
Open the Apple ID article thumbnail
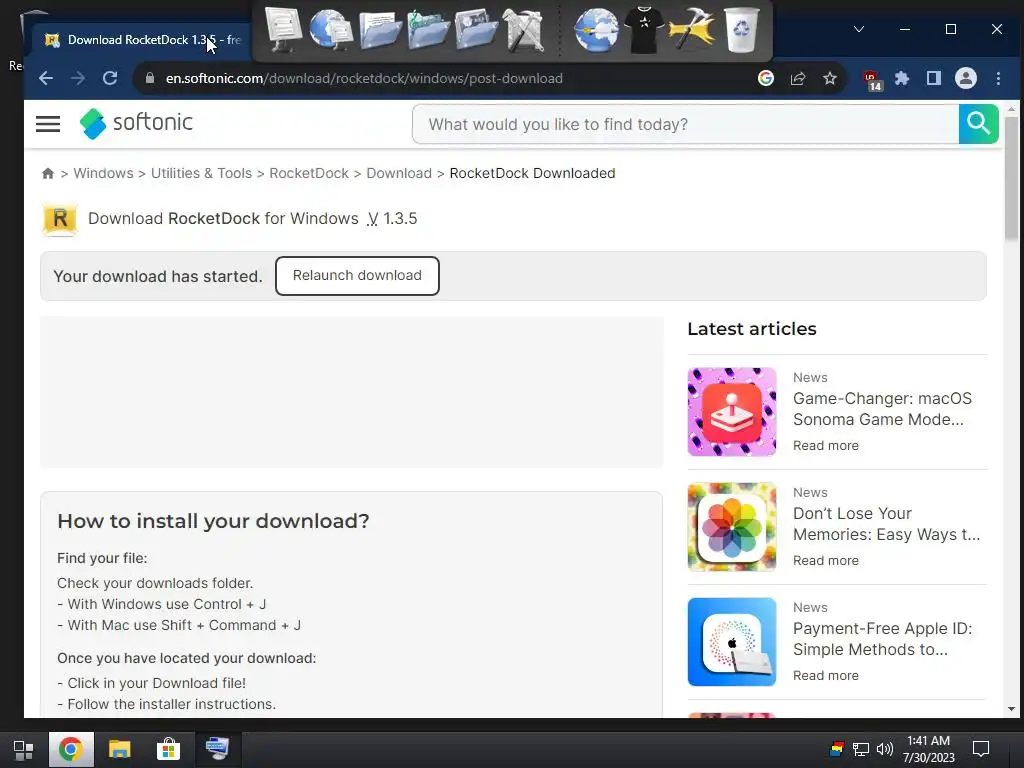[x=731, y=641]
